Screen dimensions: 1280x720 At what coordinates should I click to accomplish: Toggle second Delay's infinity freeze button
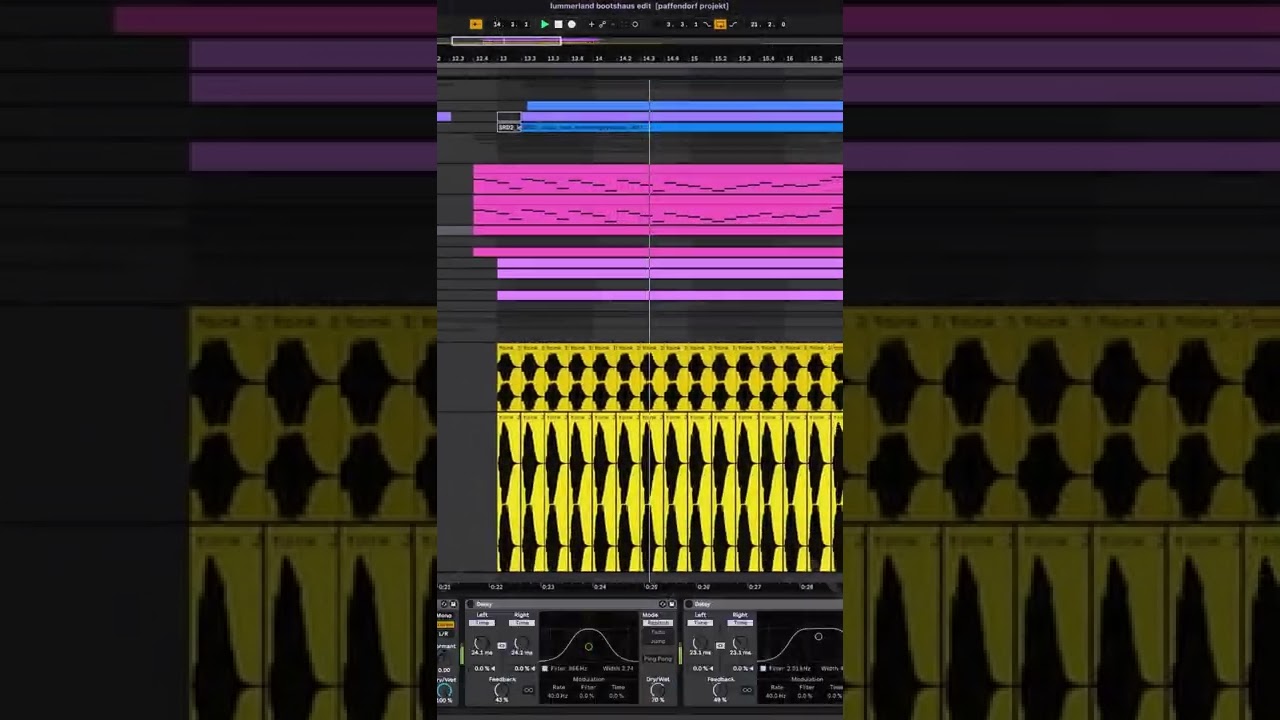tap(747, 690)
